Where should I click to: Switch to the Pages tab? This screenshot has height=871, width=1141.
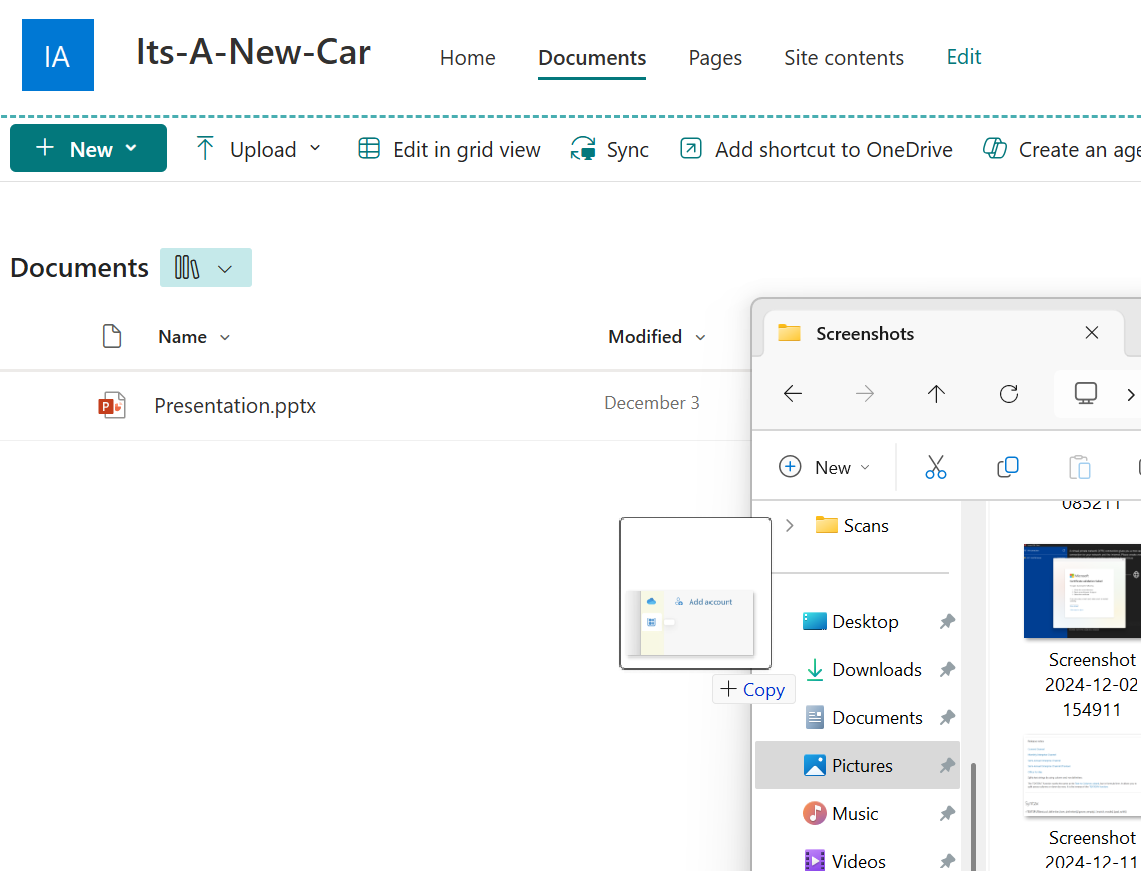click(x=714, y=58)
